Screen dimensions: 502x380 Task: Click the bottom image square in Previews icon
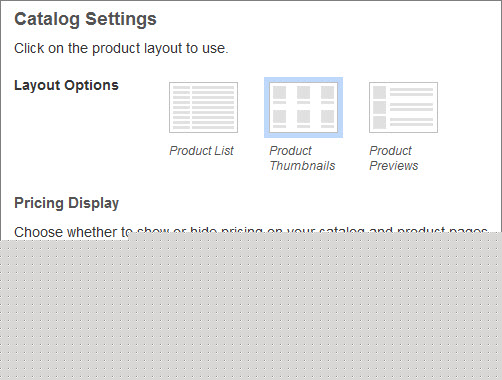click(x=379, y=122)
